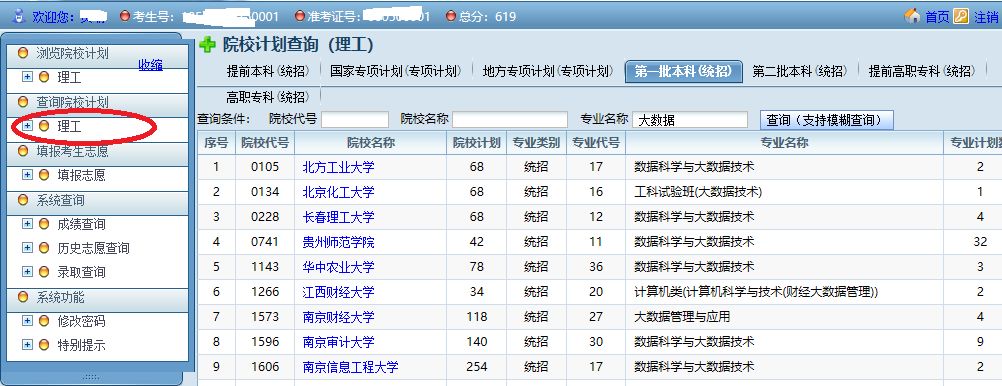Select college code cell 1596
The width and height of the screenshot is (1002, 386).
point(265,342)
